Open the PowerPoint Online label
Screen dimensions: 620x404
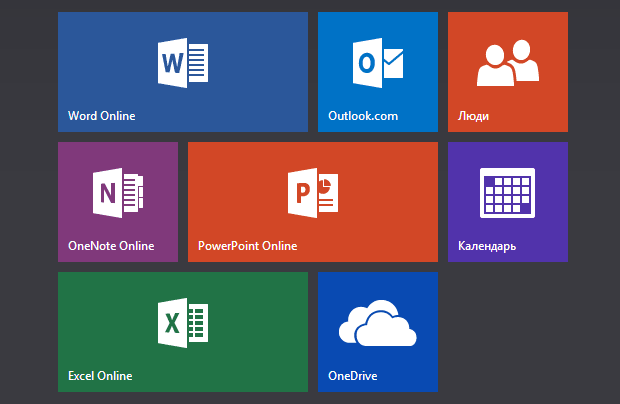[x=248, y=246]
